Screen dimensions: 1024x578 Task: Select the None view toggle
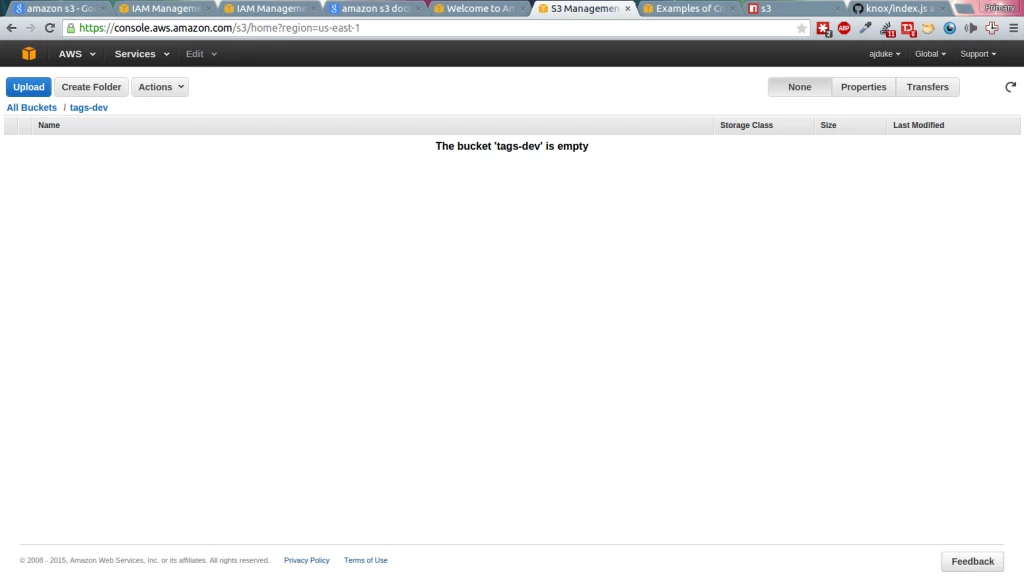[799, 87]
